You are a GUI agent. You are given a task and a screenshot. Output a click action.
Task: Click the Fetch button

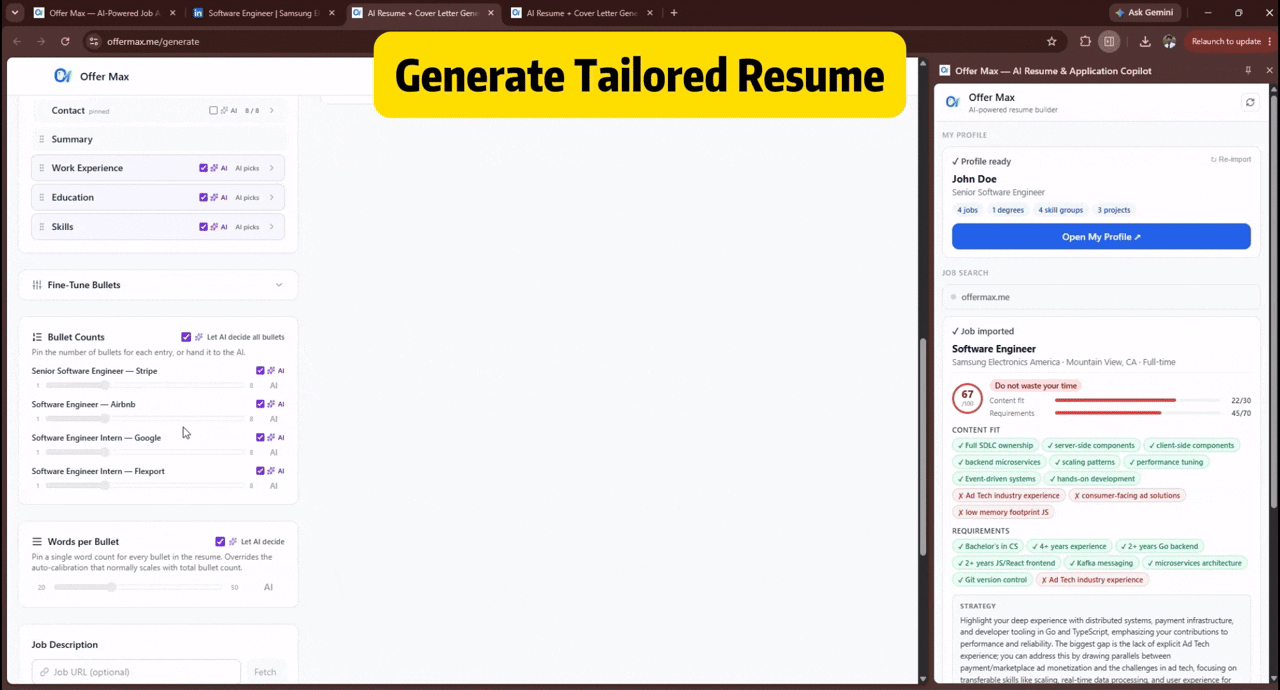point(265,672)
